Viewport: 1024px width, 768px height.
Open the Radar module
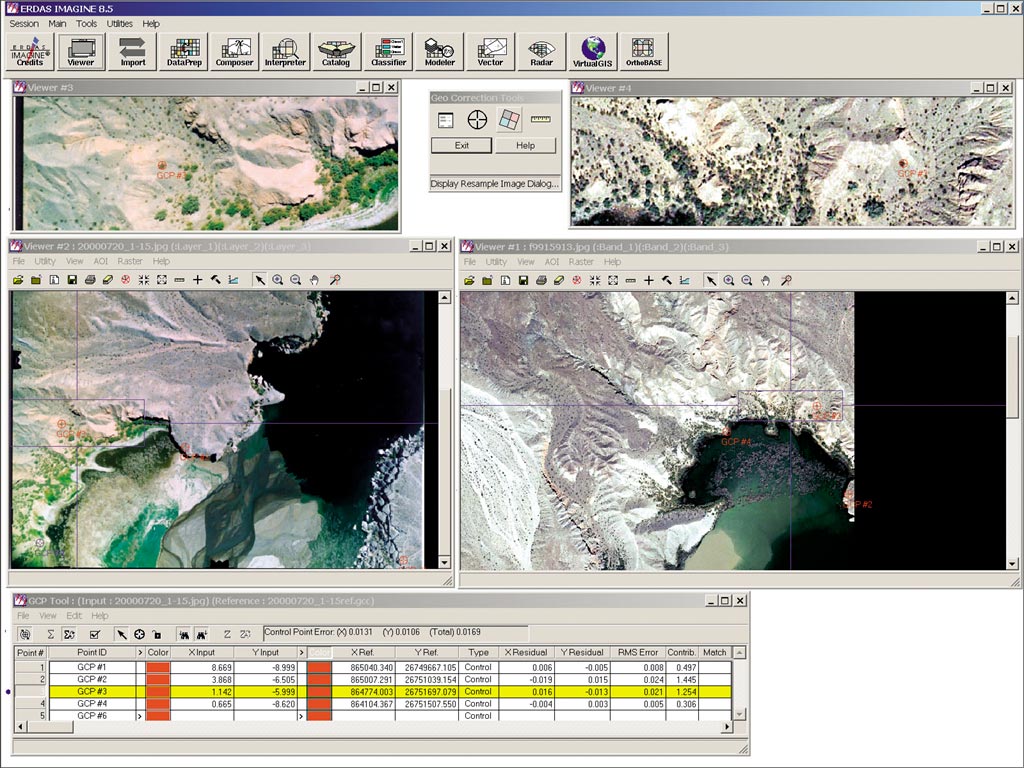point(541,52)
